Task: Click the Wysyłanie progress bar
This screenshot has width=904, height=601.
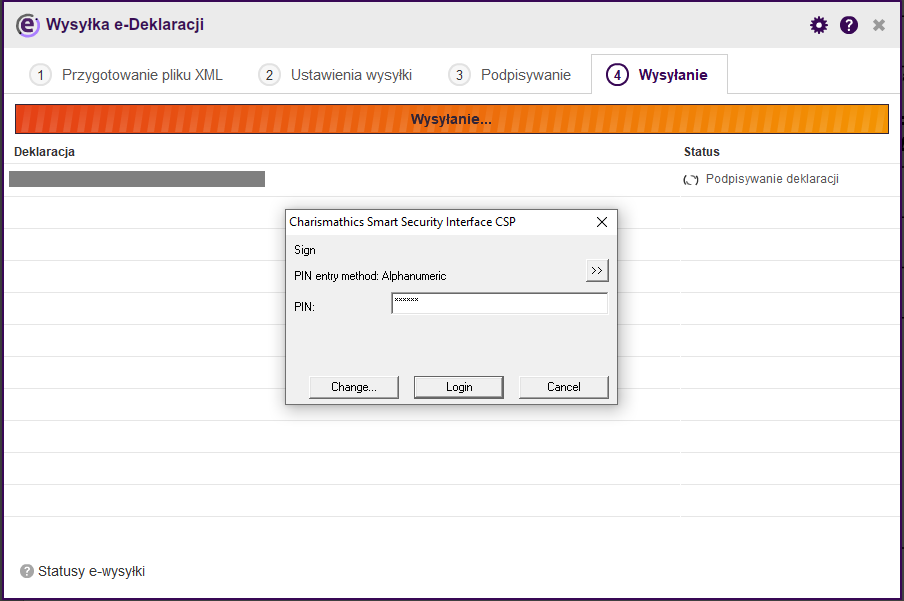Action: coord(451,119)
